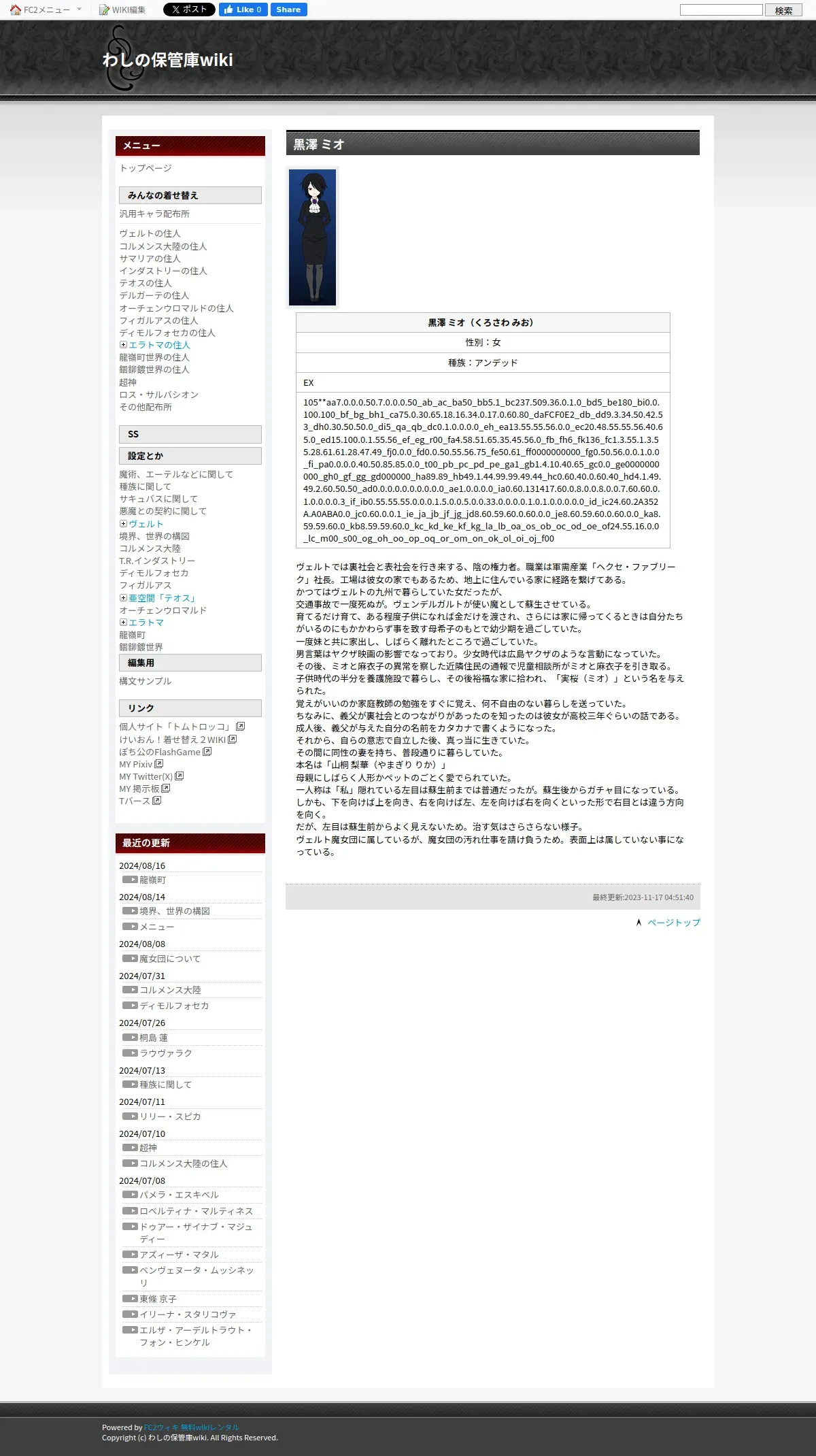The height and width of the screenshot is (1456, 816).
Task: Expand the ヴェルト tree node
Action: [123, 524]
